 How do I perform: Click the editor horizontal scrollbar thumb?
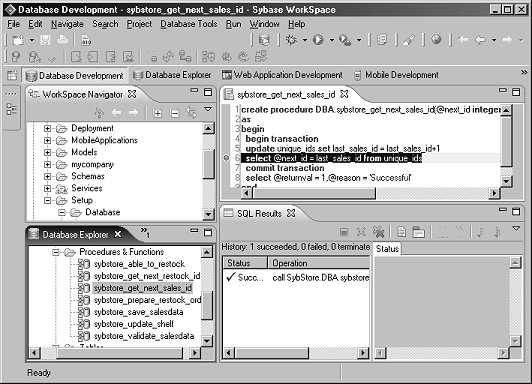pyautogui.click(x=314, y=193)
